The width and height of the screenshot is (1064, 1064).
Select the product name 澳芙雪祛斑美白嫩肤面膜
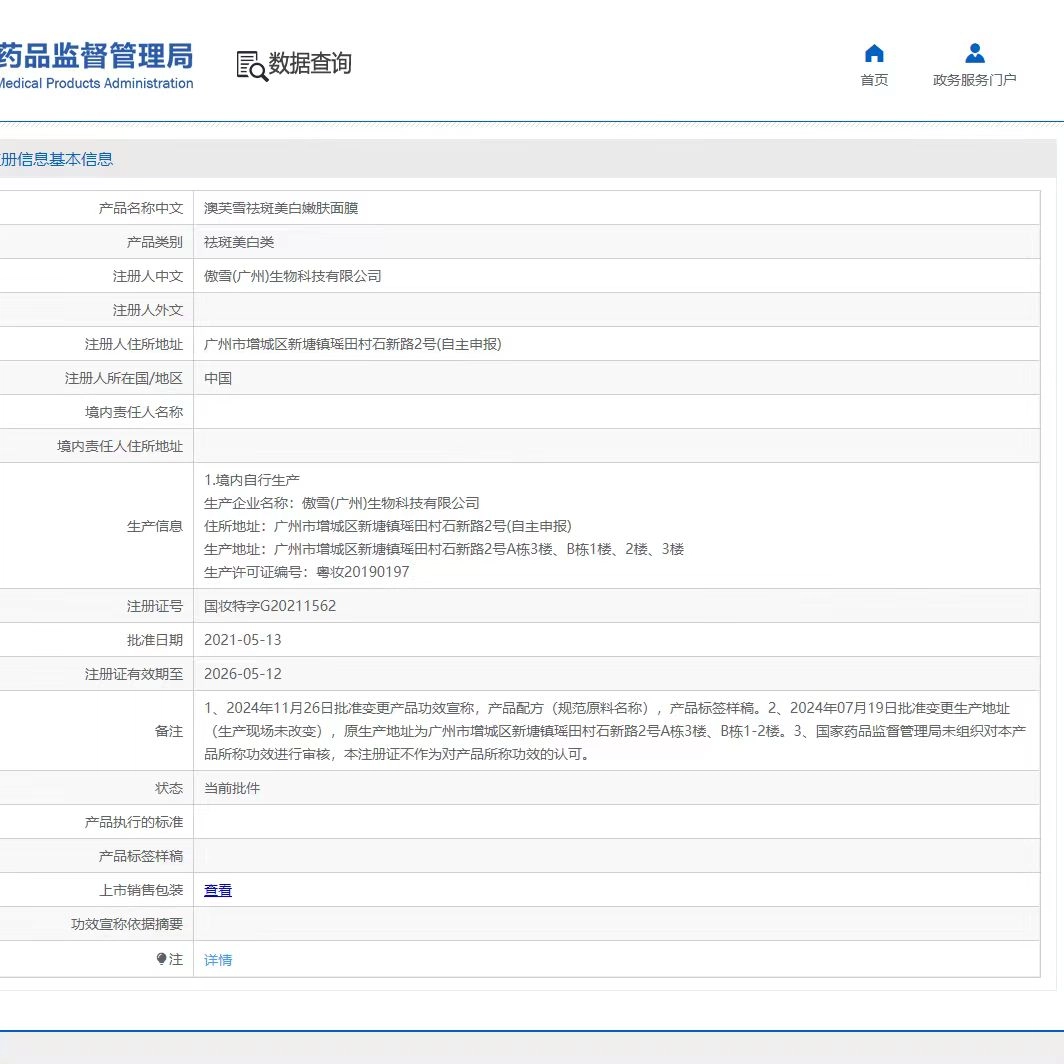[281, 208]
